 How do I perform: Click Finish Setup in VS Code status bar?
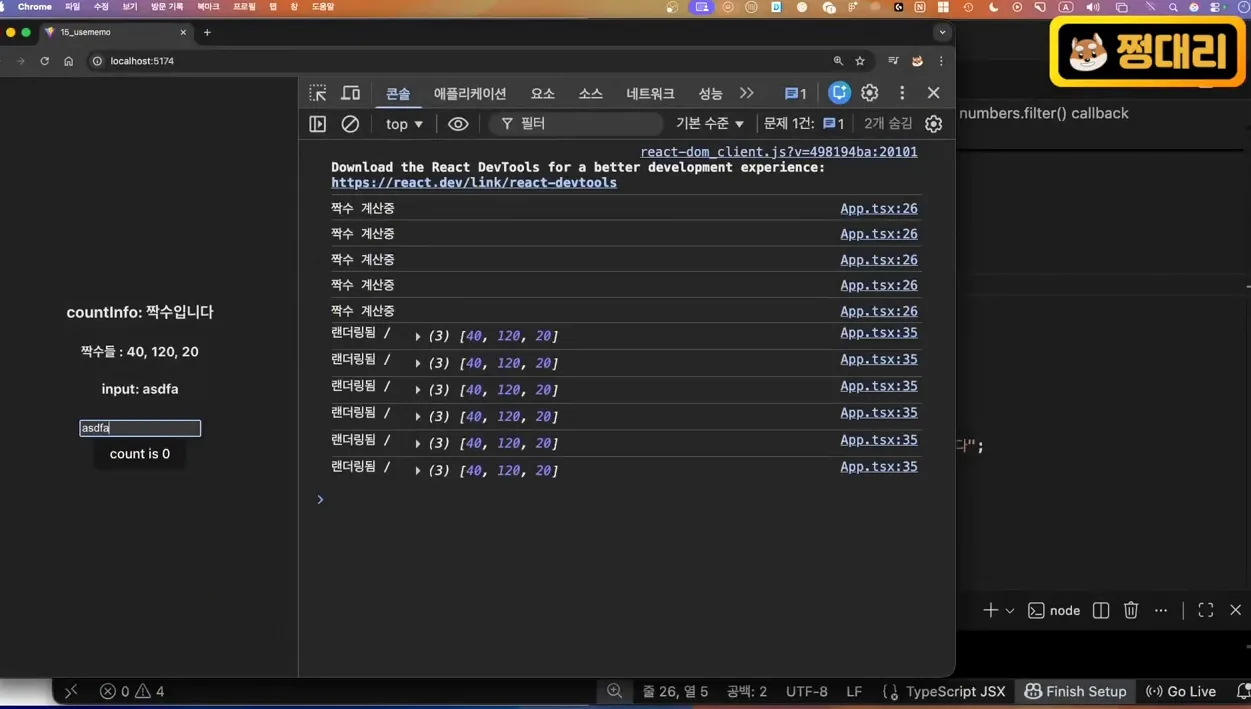(1075, 691)
